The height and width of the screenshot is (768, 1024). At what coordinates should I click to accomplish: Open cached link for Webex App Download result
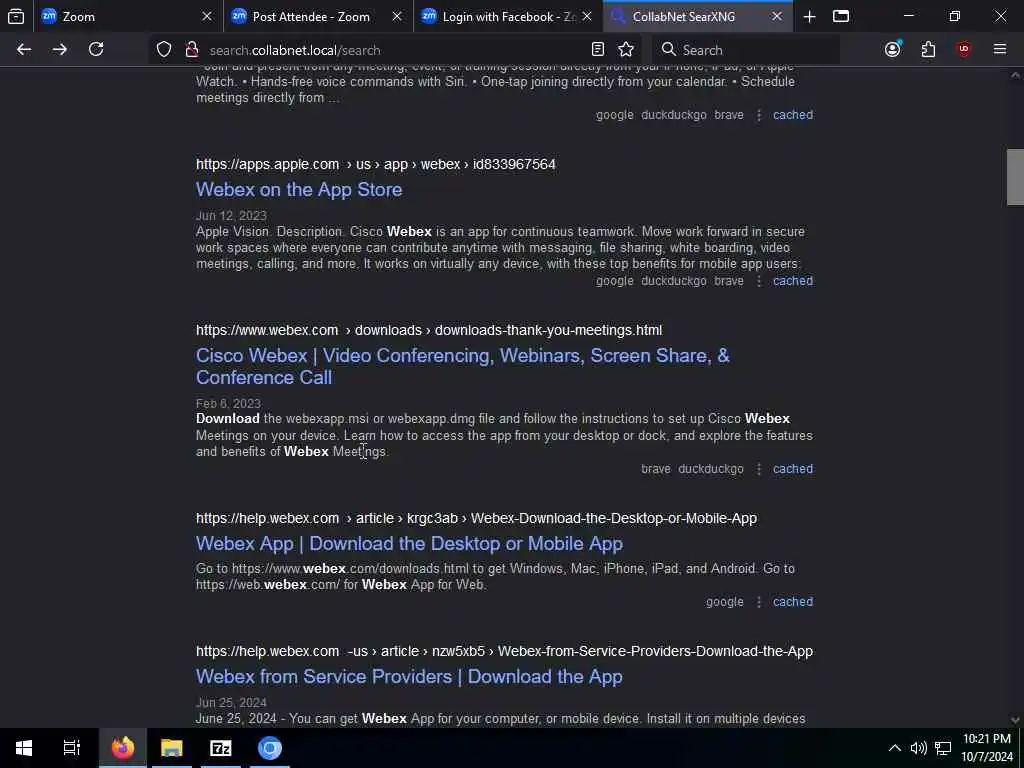tap(793, 602)
